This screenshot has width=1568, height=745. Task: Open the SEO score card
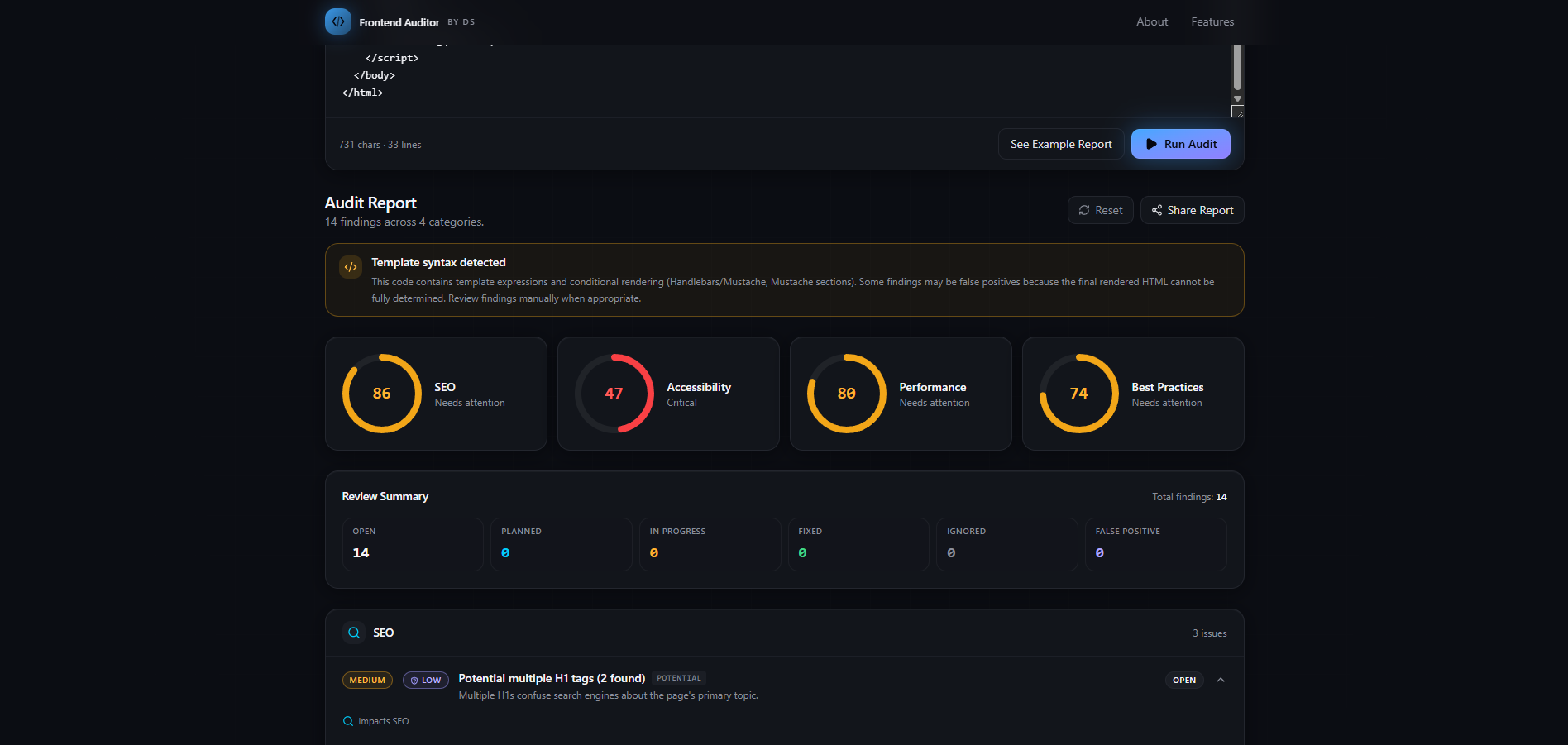coord(436,394)
